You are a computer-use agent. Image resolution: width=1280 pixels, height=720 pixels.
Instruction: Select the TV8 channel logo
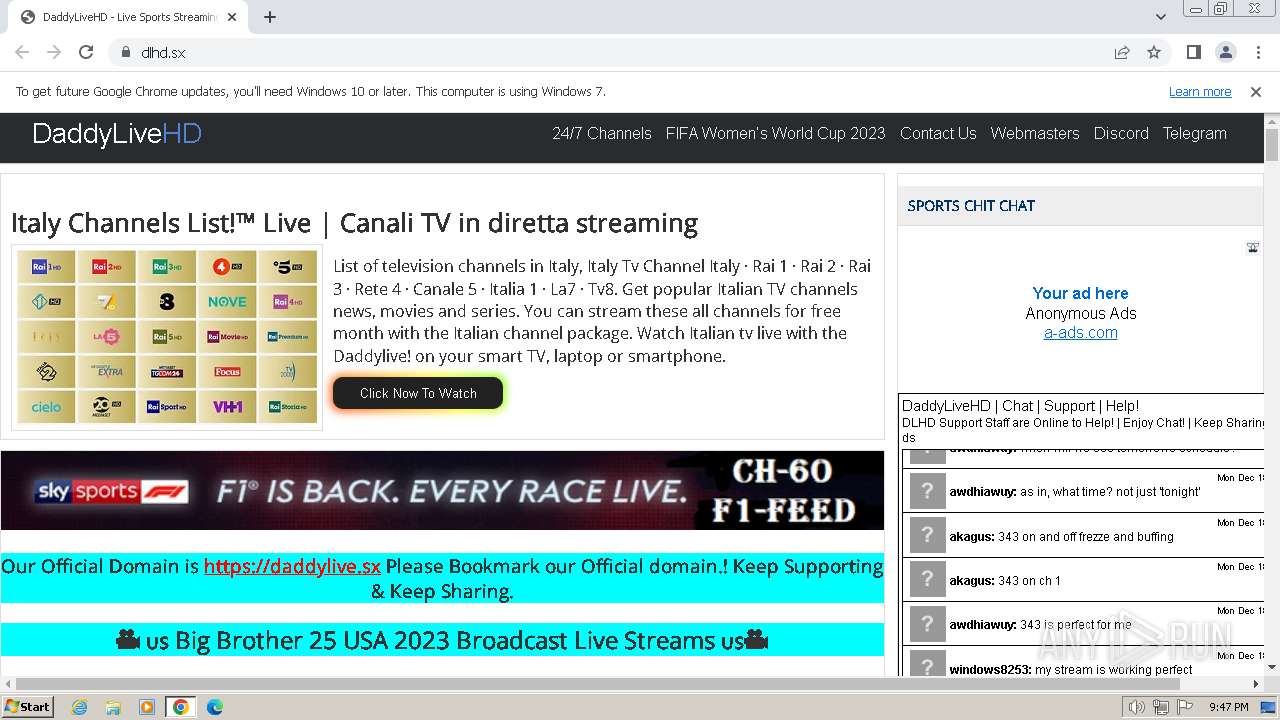pos(167,302)
